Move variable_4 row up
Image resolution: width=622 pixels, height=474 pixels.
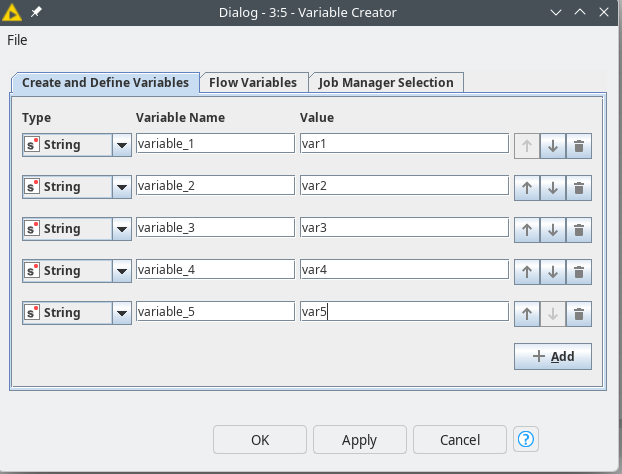click(x=527, y=271)
